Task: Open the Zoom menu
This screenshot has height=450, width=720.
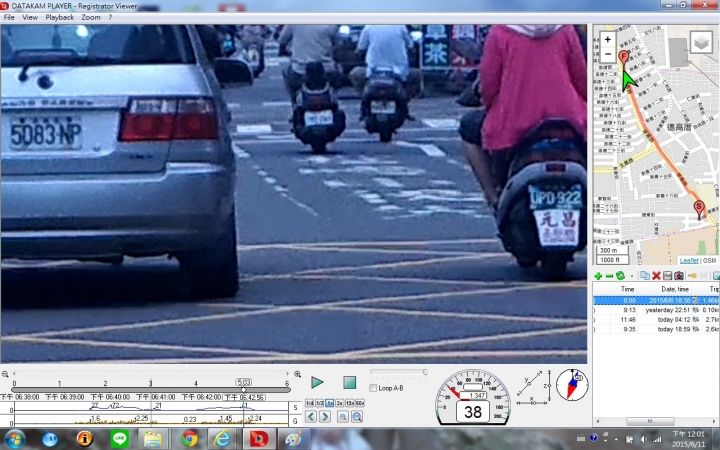Action: coord(91,17)
